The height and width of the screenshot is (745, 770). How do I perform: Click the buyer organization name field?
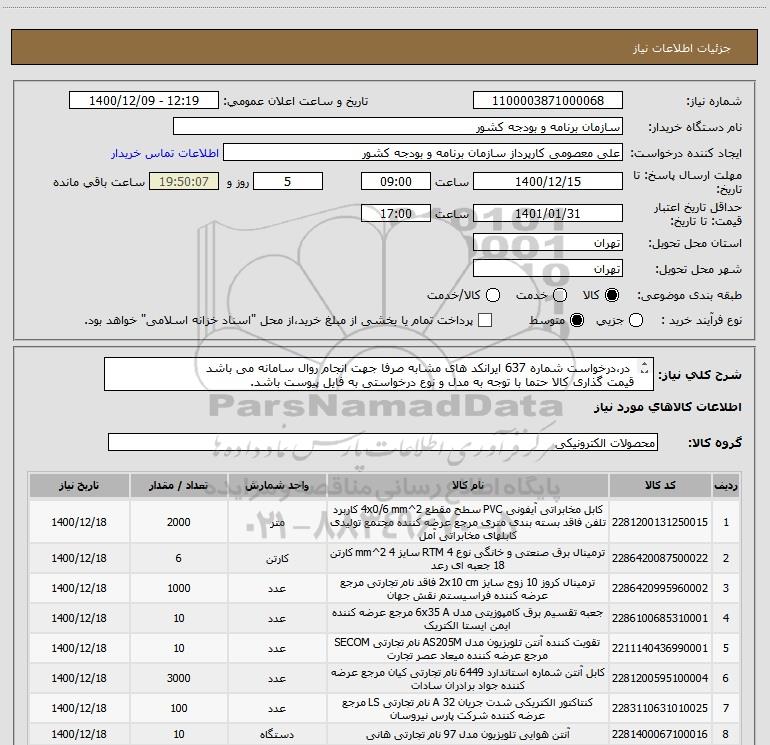pyautogui.click(x=398, y=127)
